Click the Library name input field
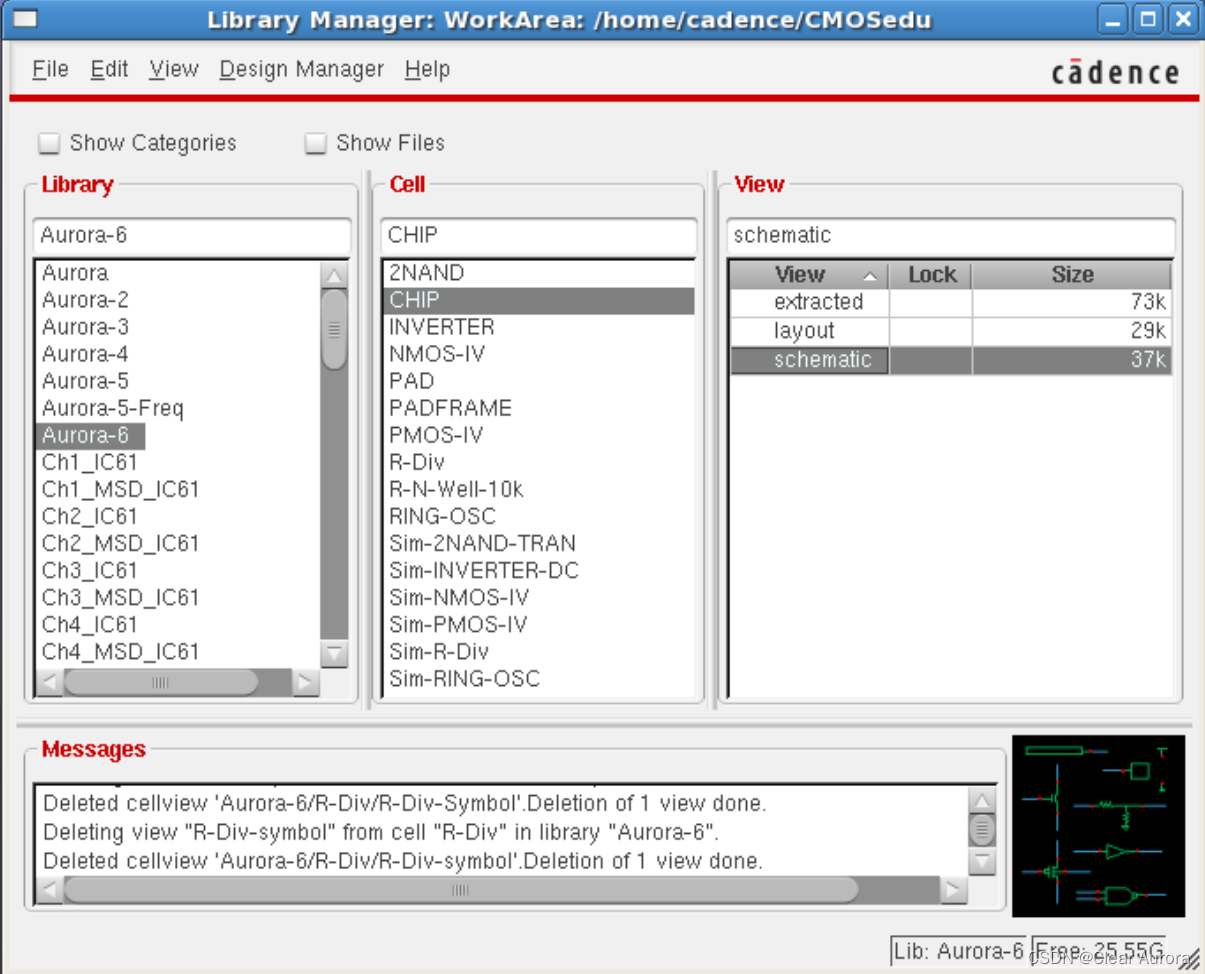Viewport: 1205px width, 974px height. [x=192, y=236]
